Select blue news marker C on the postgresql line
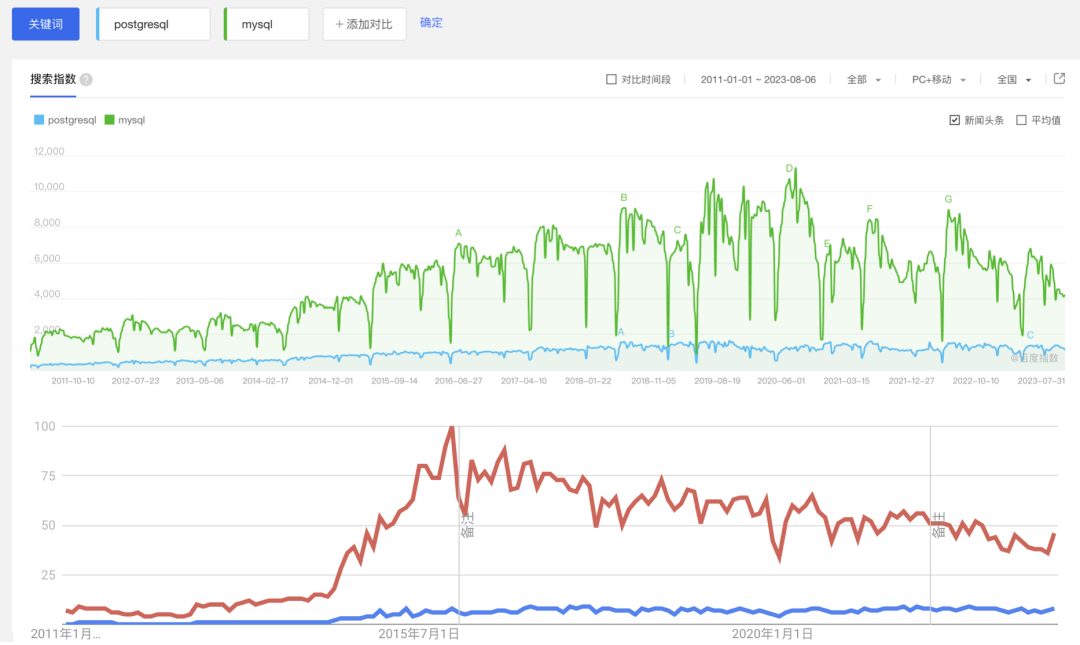The image size is (1080, 645). pyautogui.click(x=1030, y=335)
